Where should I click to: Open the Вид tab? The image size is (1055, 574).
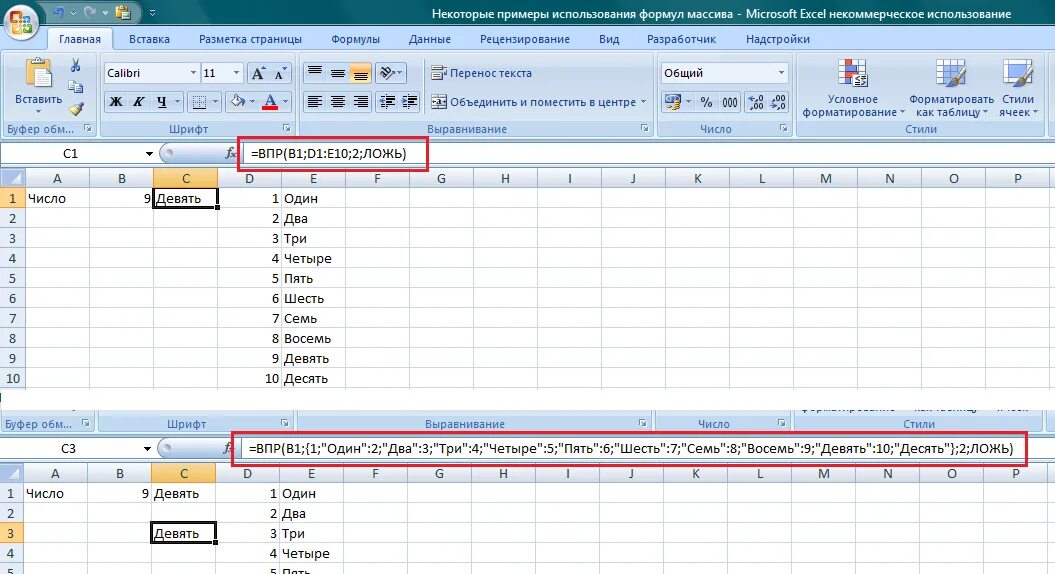609,39
